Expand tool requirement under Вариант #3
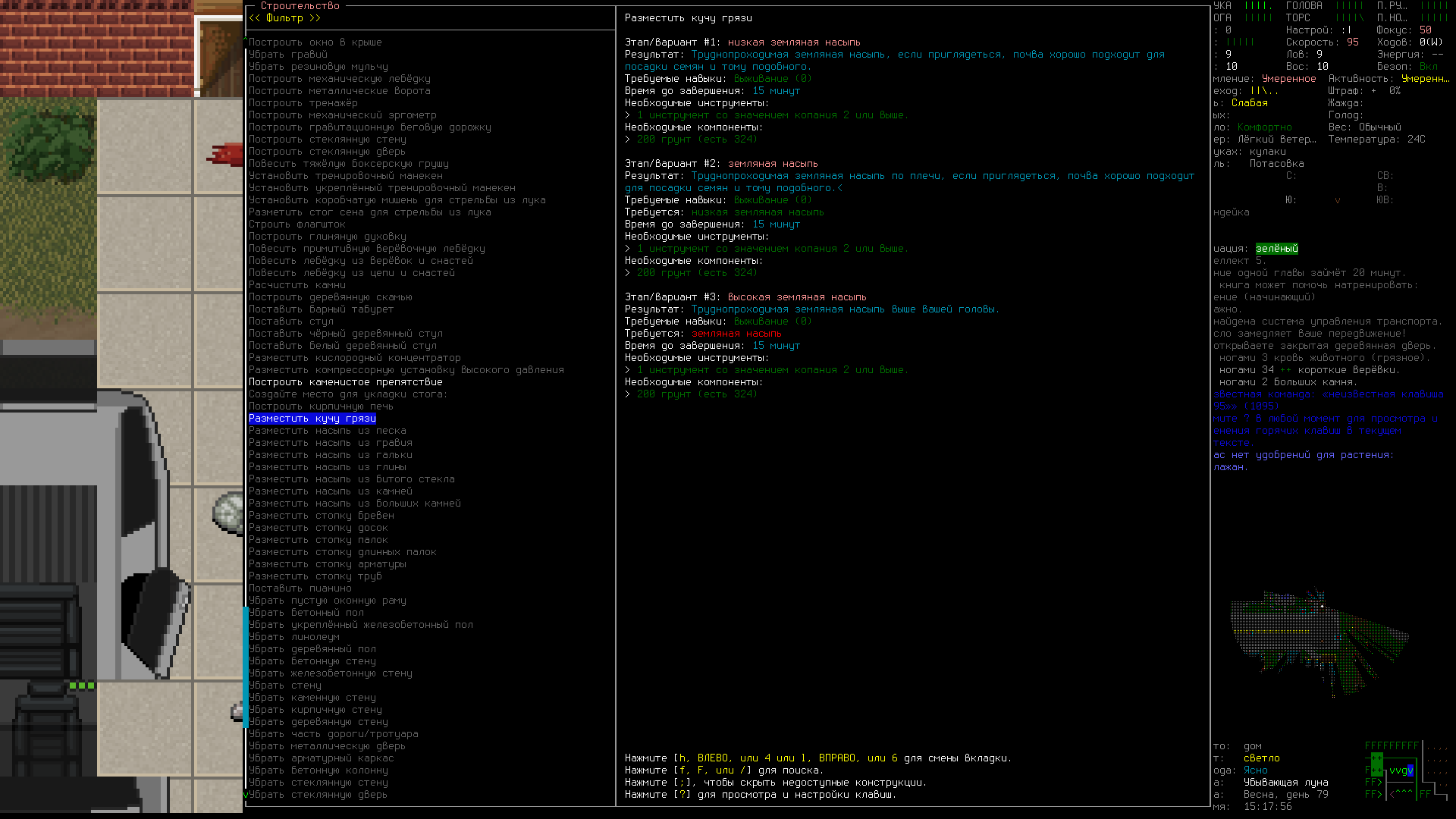 click(x=772, y=370)
